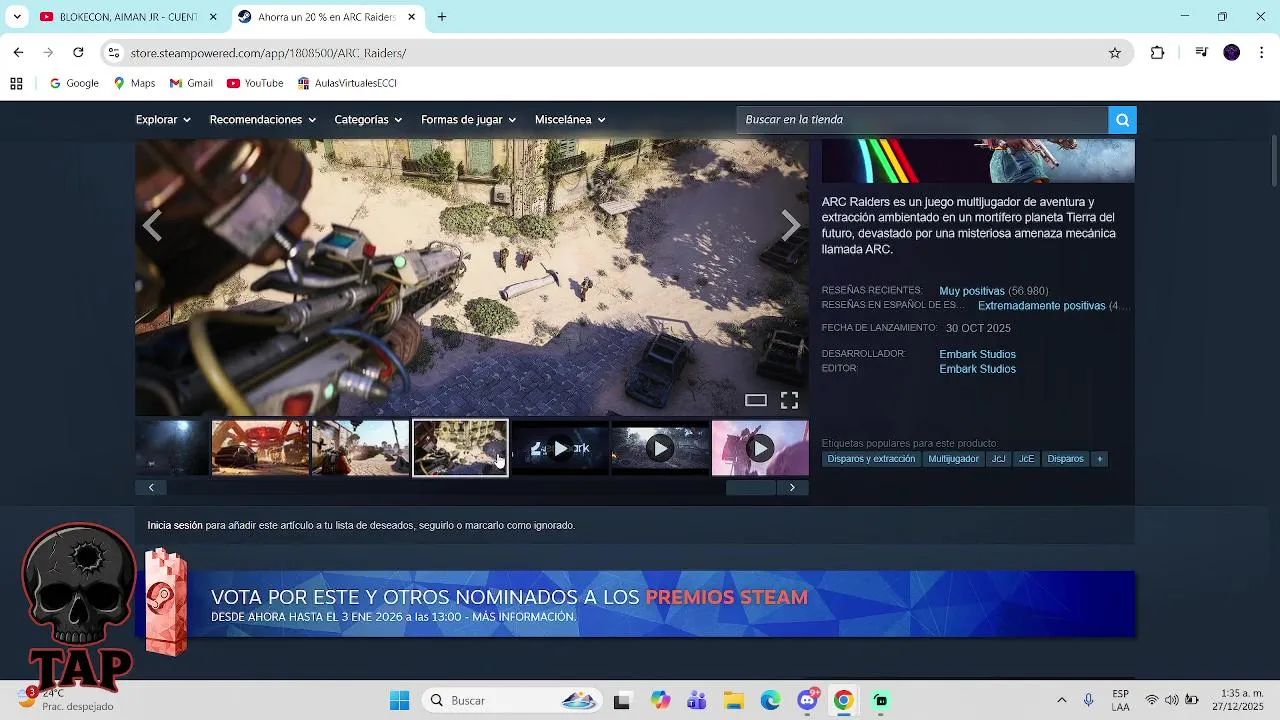Image resolution: width=1280 pixels, height=720 pixels.
Task: Open the Chrome apps grid in bookmarks bar
Action: (16, 83)
